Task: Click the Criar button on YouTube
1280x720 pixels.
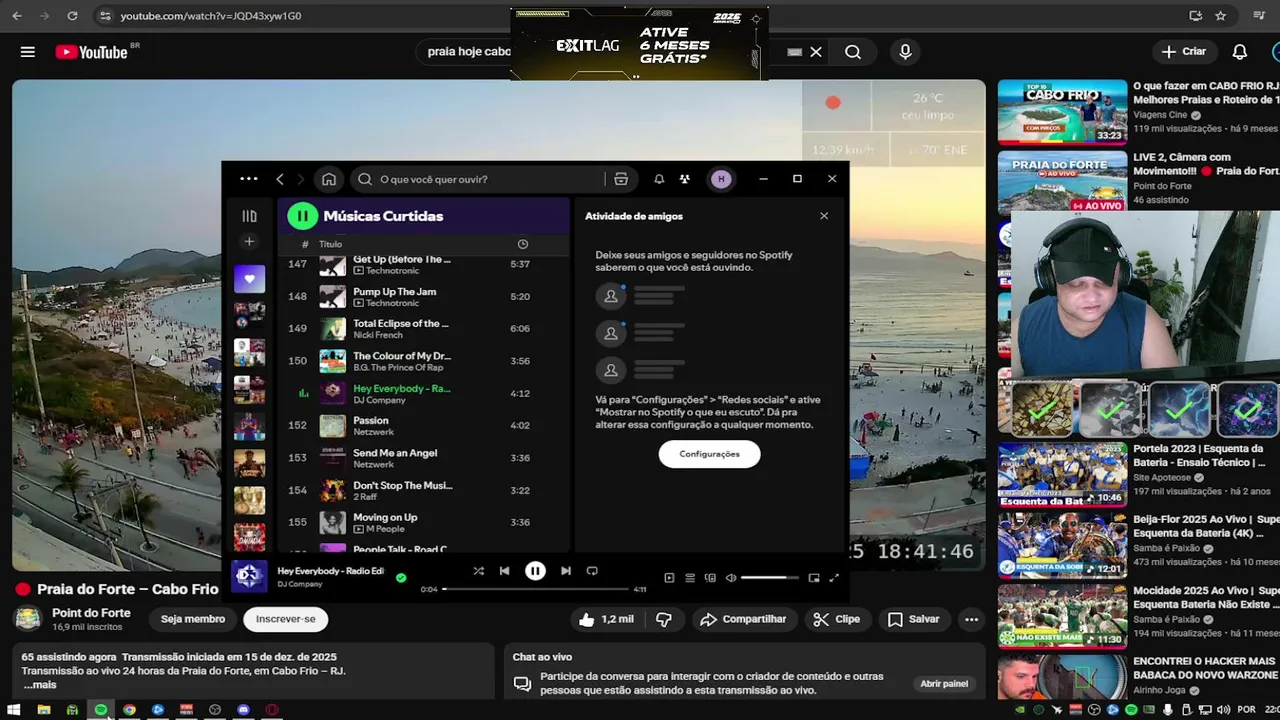Action: [1184, 51]
